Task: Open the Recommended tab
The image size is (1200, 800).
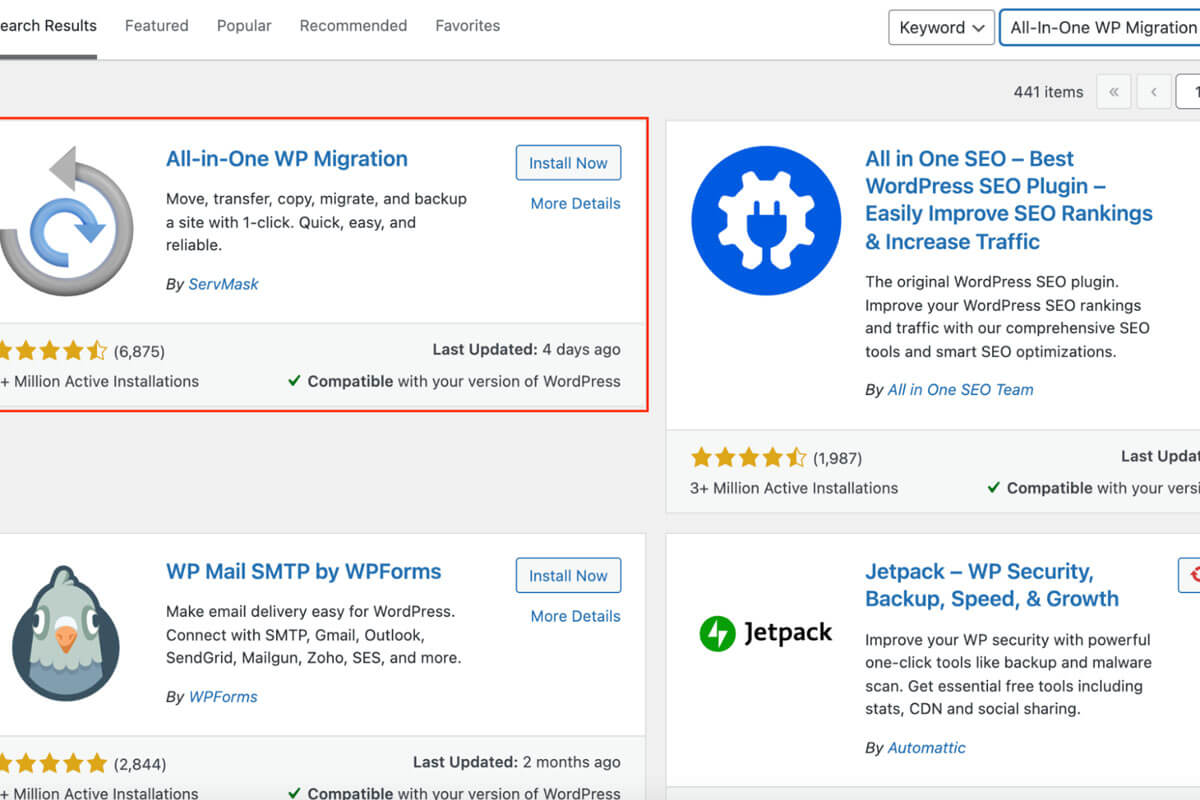Action: 353,26
